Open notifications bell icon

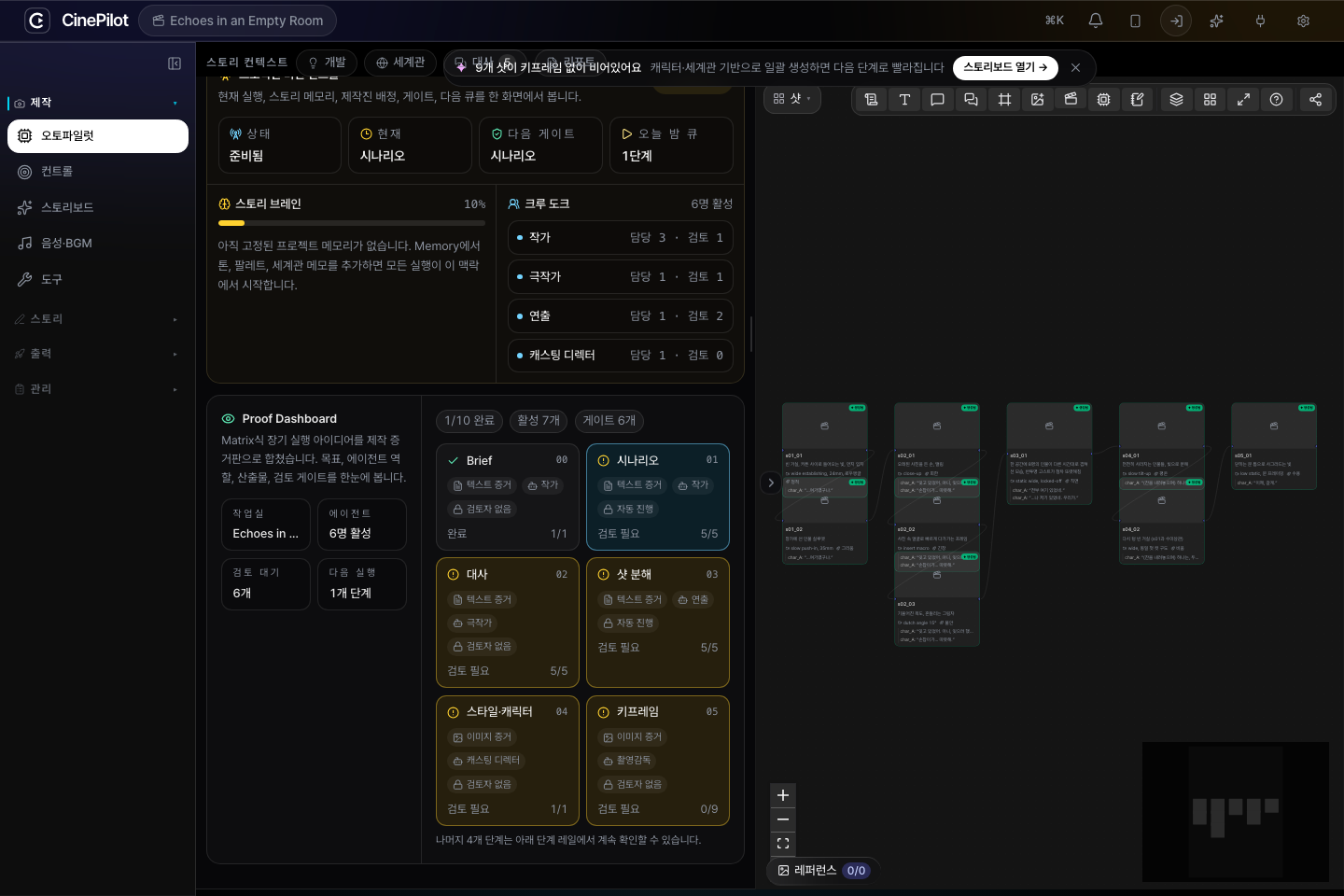(1096, 21)
